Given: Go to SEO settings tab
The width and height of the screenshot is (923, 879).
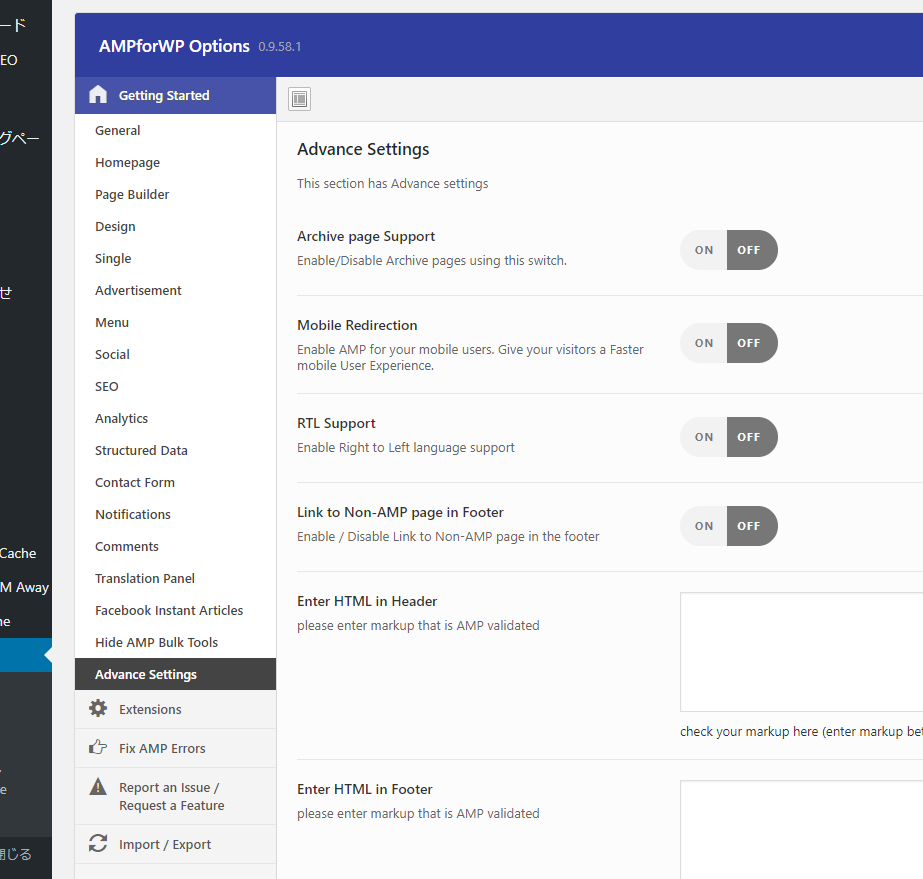Looking at the screenshot, I should 175,387.
